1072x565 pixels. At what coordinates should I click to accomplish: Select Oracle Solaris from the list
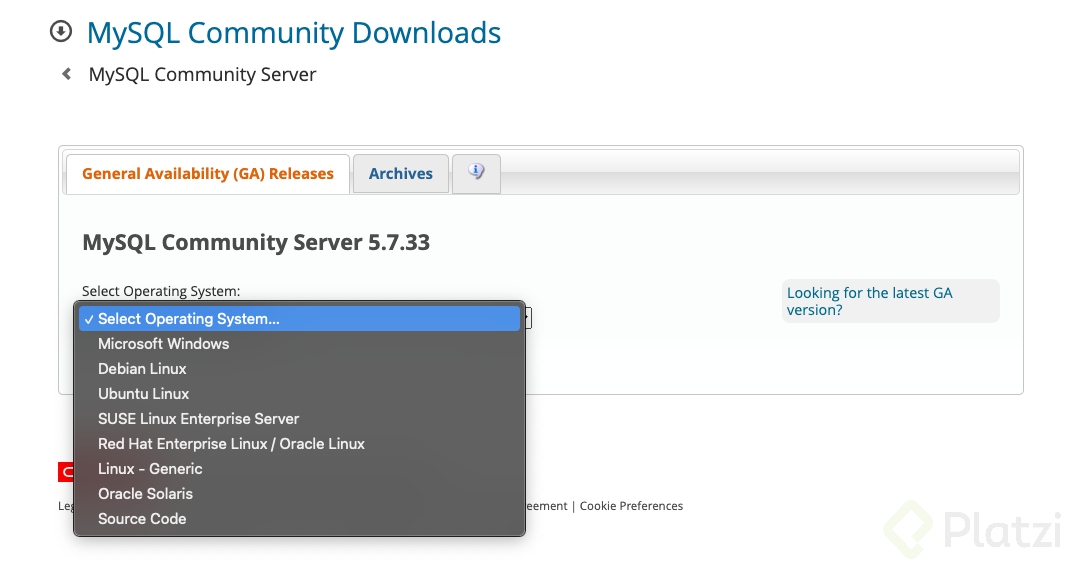[x=299, y=494]
